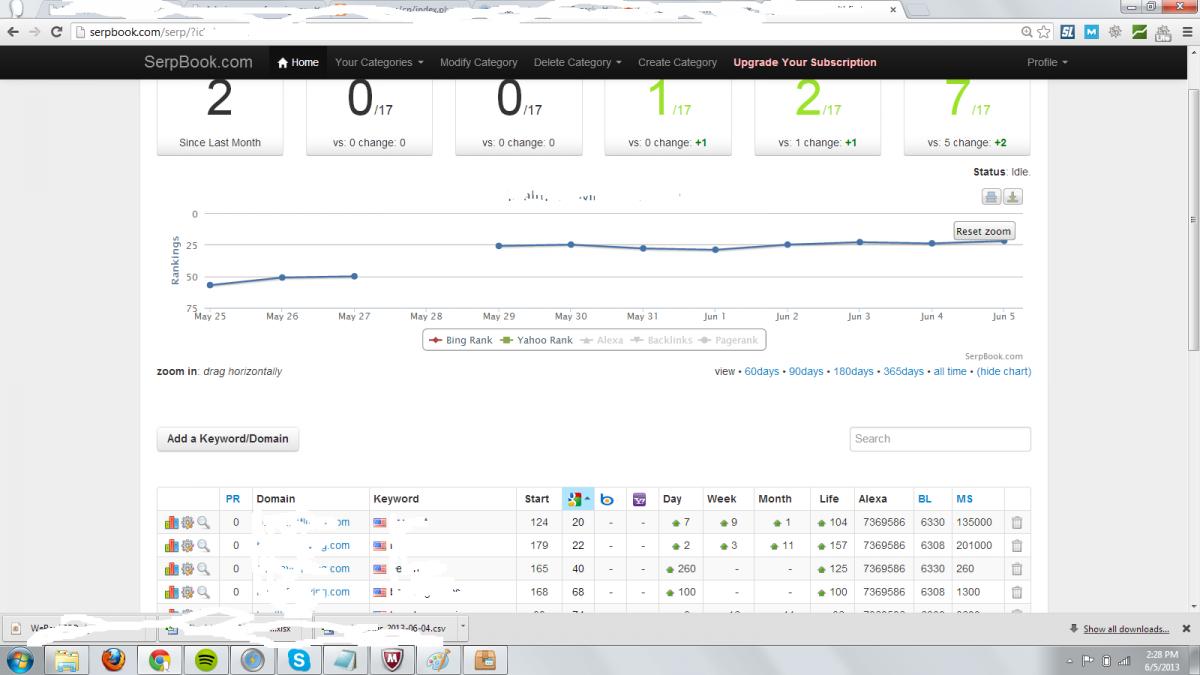Viewport: 1200px width, 675px height.
Task: Open the Profile dropdown menu
Action: (x=1047, y=62)
